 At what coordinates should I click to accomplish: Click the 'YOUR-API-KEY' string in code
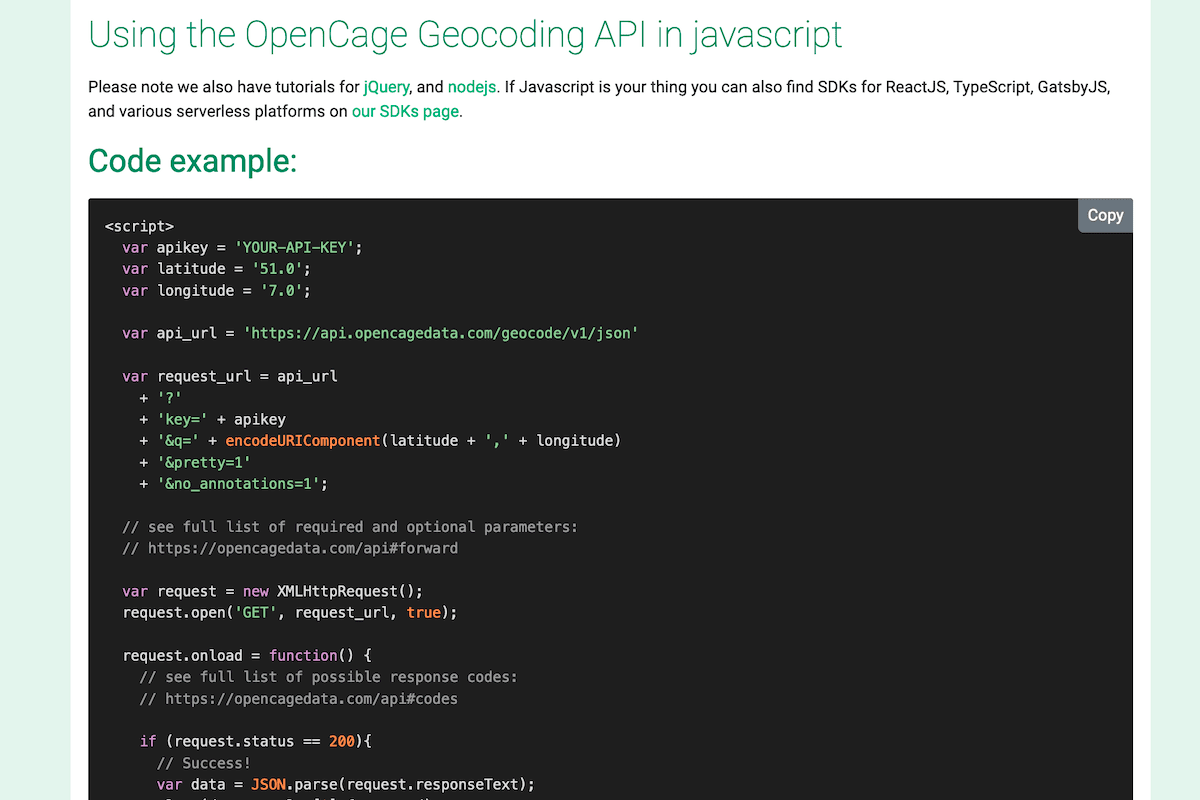point(295,247)
